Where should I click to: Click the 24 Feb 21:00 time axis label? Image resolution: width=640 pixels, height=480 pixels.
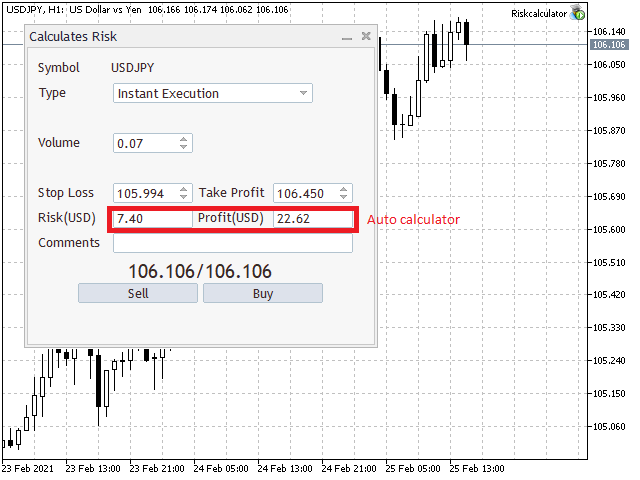click(x=349, y=469)
